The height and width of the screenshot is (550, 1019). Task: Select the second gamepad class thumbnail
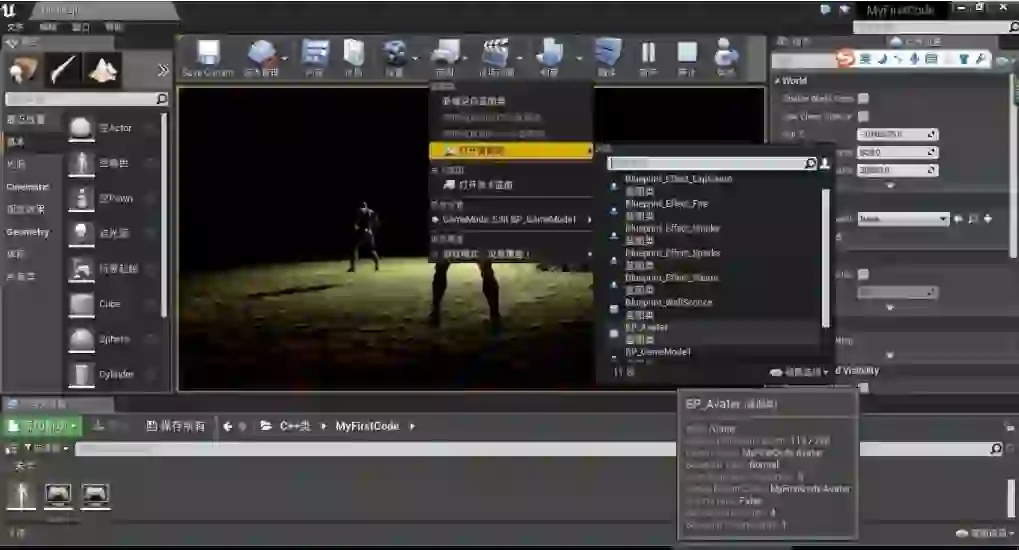coord(58,496)
